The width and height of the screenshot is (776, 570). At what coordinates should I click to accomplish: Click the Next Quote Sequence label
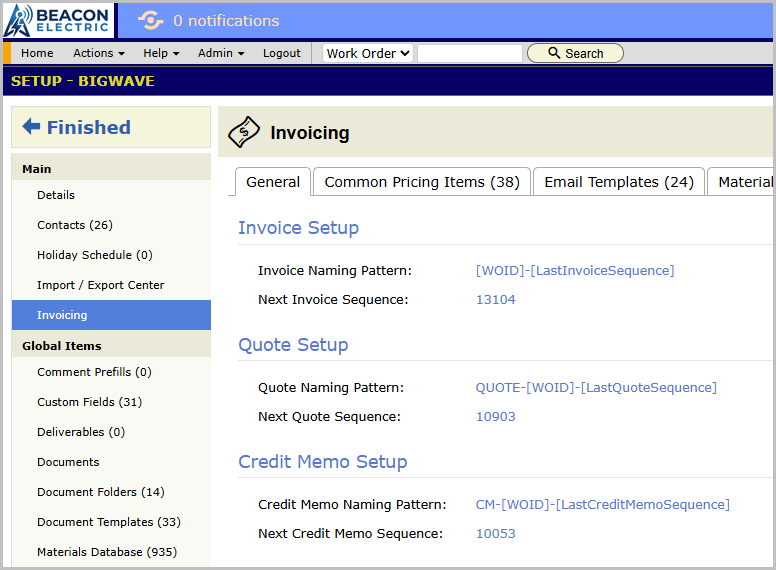pos(330,417)
